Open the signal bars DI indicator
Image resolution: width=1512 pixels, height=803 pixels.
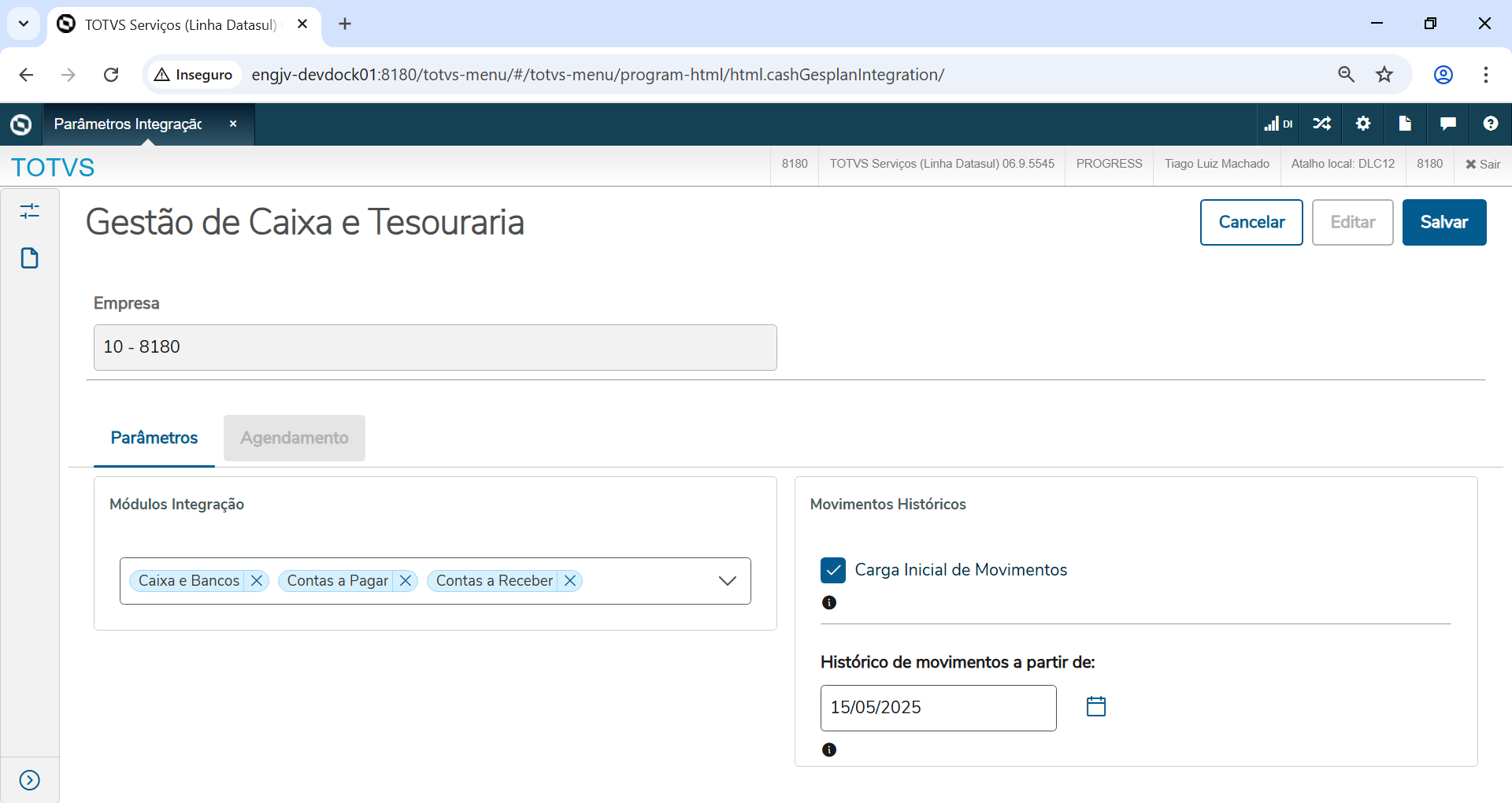(1278, 124)
